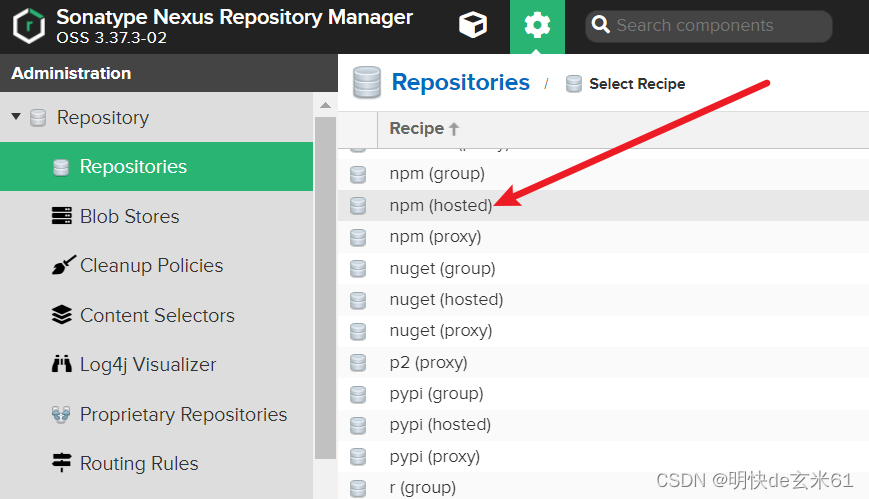Click the Proprietary Repositories icon
This screenshot has height=499, width=869.
tap(61, 414)
